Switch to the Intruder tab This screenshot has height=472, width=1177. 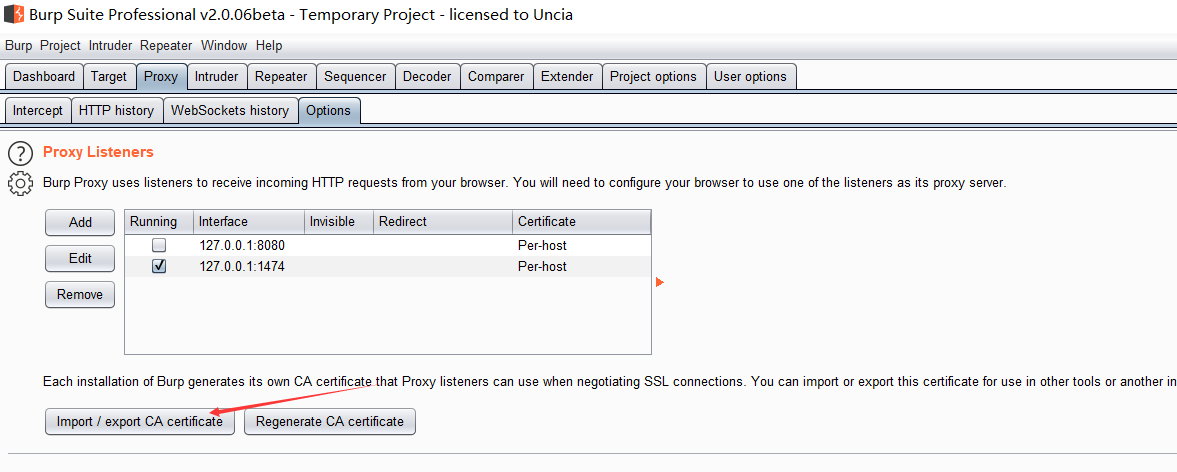pos(216,77)
